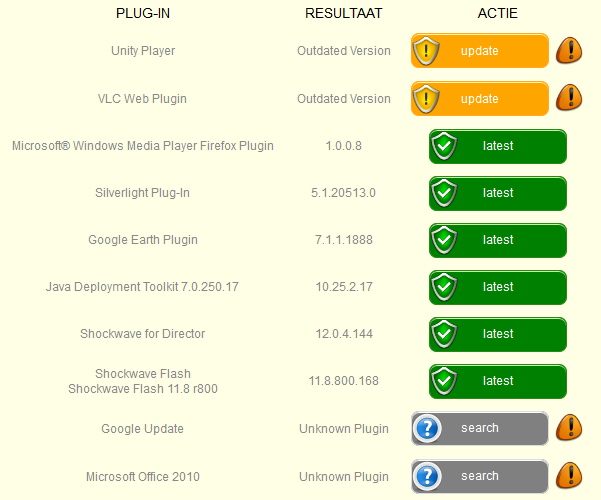Click the version value 11.8.800.168

(343, 381)
